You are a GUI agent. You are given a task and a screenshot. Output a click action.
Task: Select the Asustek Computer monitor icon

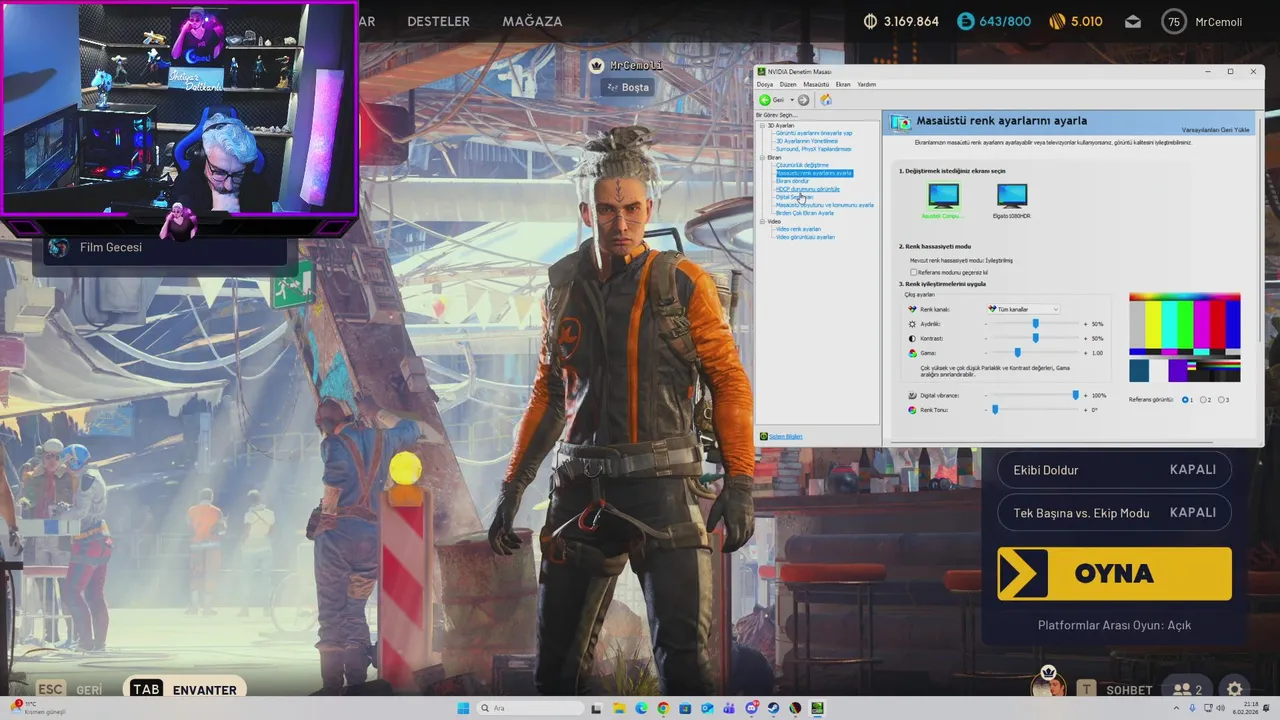943,194
